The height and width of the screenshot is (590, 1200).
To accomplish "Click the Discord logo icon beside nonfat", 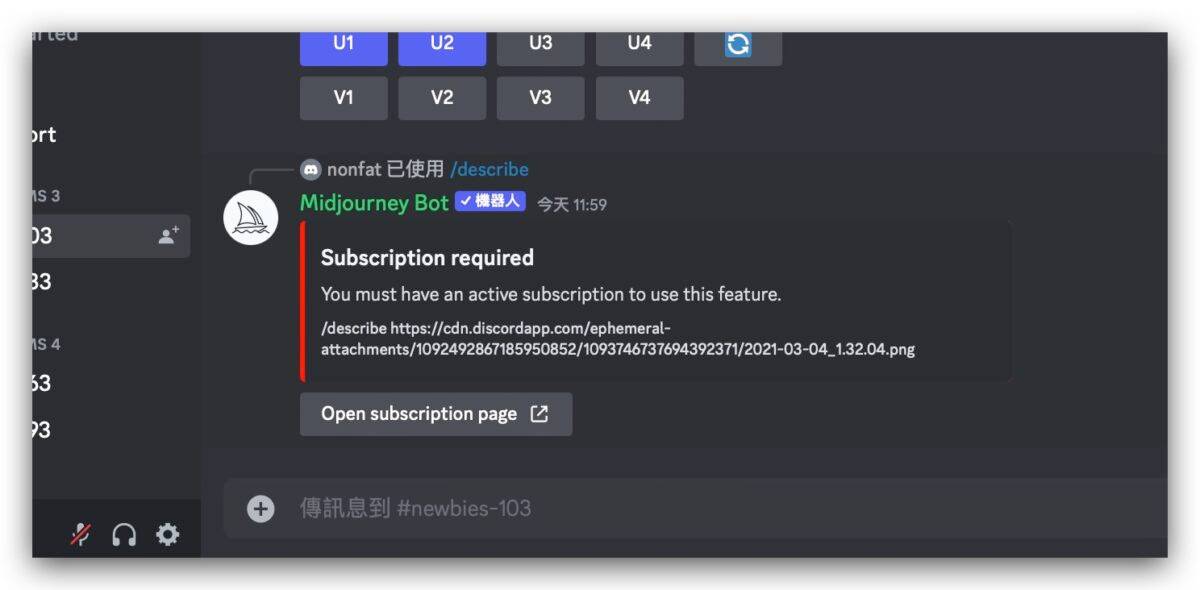I will [311, 170].
